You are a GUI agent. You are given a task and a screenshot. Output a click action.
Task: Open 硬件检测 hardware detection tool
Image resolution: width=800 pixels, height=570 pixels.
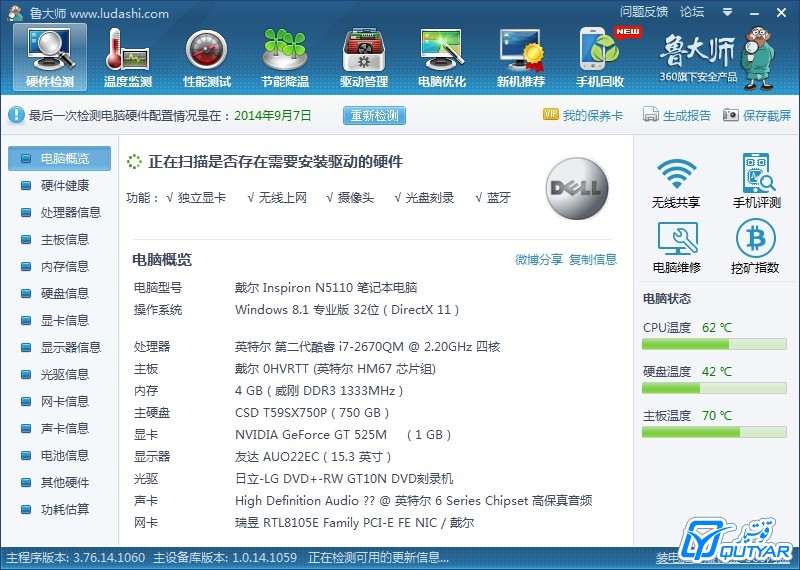pos(50,58)
